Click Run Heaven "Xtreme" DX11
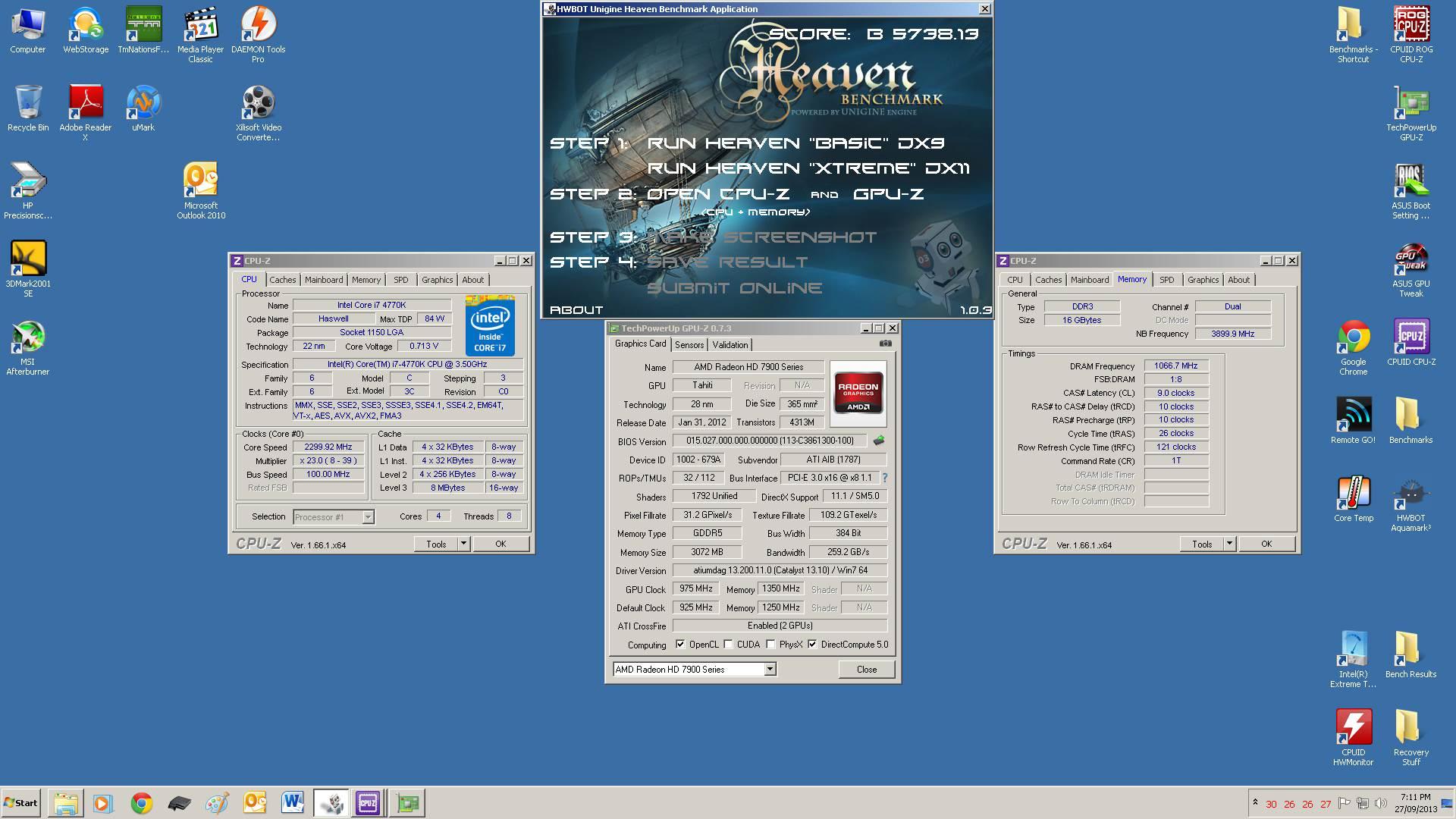The image size is (1456, 819). tap(808, 168)
